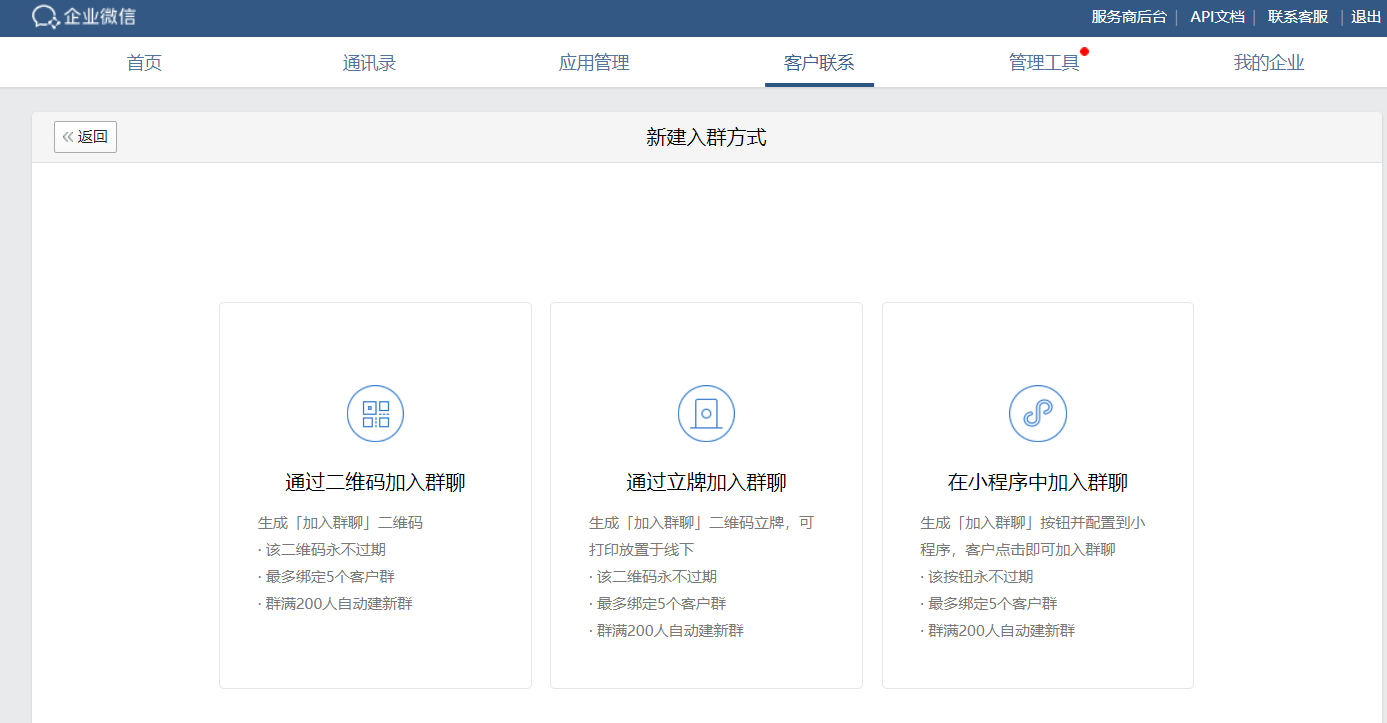The width and height of the screenshot is (1387, 723).
Task: Choose 通过立牌加入群聊 title
Action: click(706, 483)
